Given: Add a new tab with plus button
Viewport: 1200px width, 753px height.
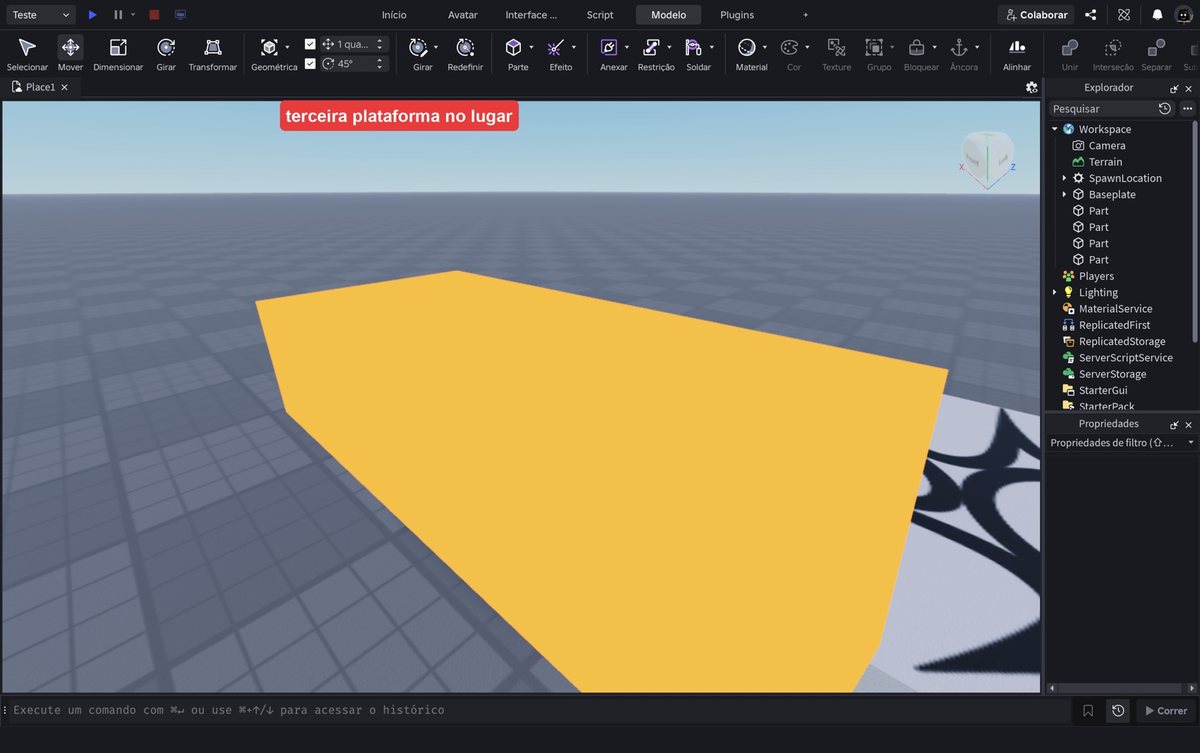Looking at the screenshot, I should 806,15.
